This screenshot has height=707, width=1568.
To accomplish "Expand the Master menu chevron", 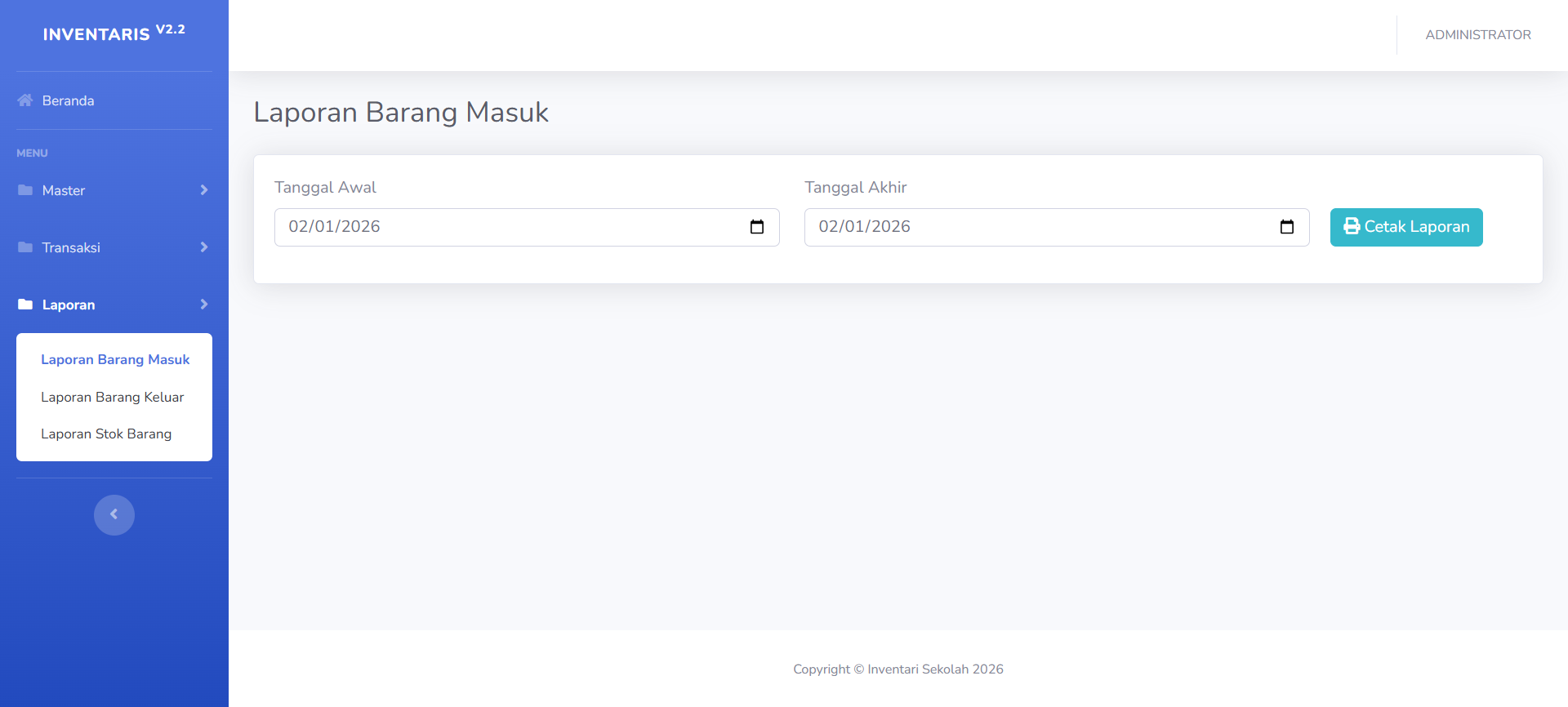I will coord(204,190).
